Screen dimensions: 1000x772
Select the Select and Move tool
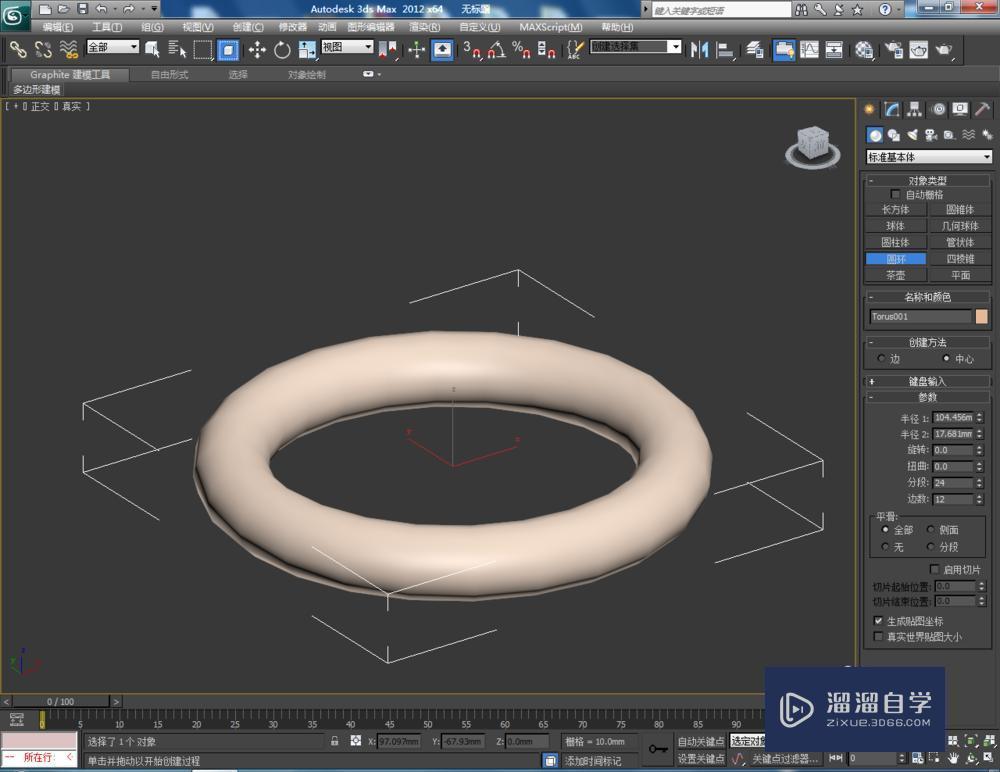[x=257, y=48]
